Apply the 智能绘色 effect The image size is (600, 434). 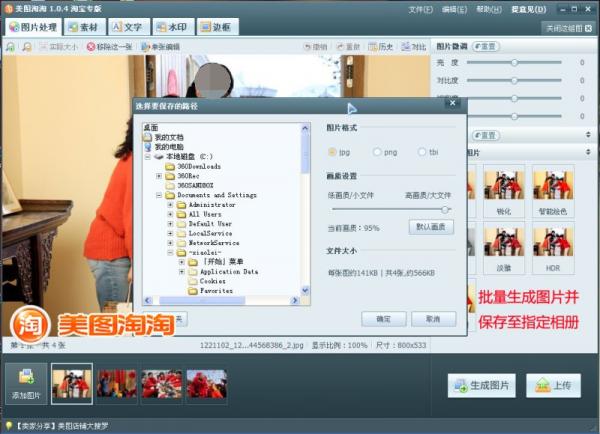point(552,183)
